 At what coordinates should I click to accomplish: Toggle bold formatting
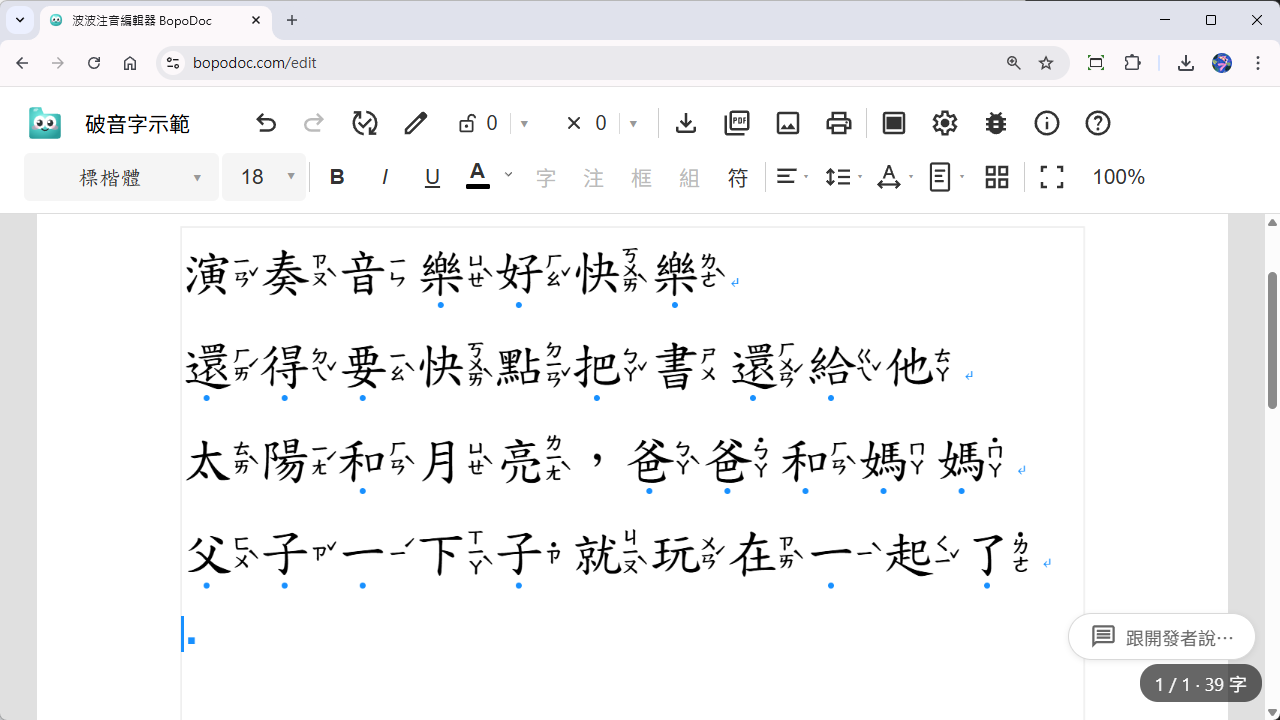[337, 177]
